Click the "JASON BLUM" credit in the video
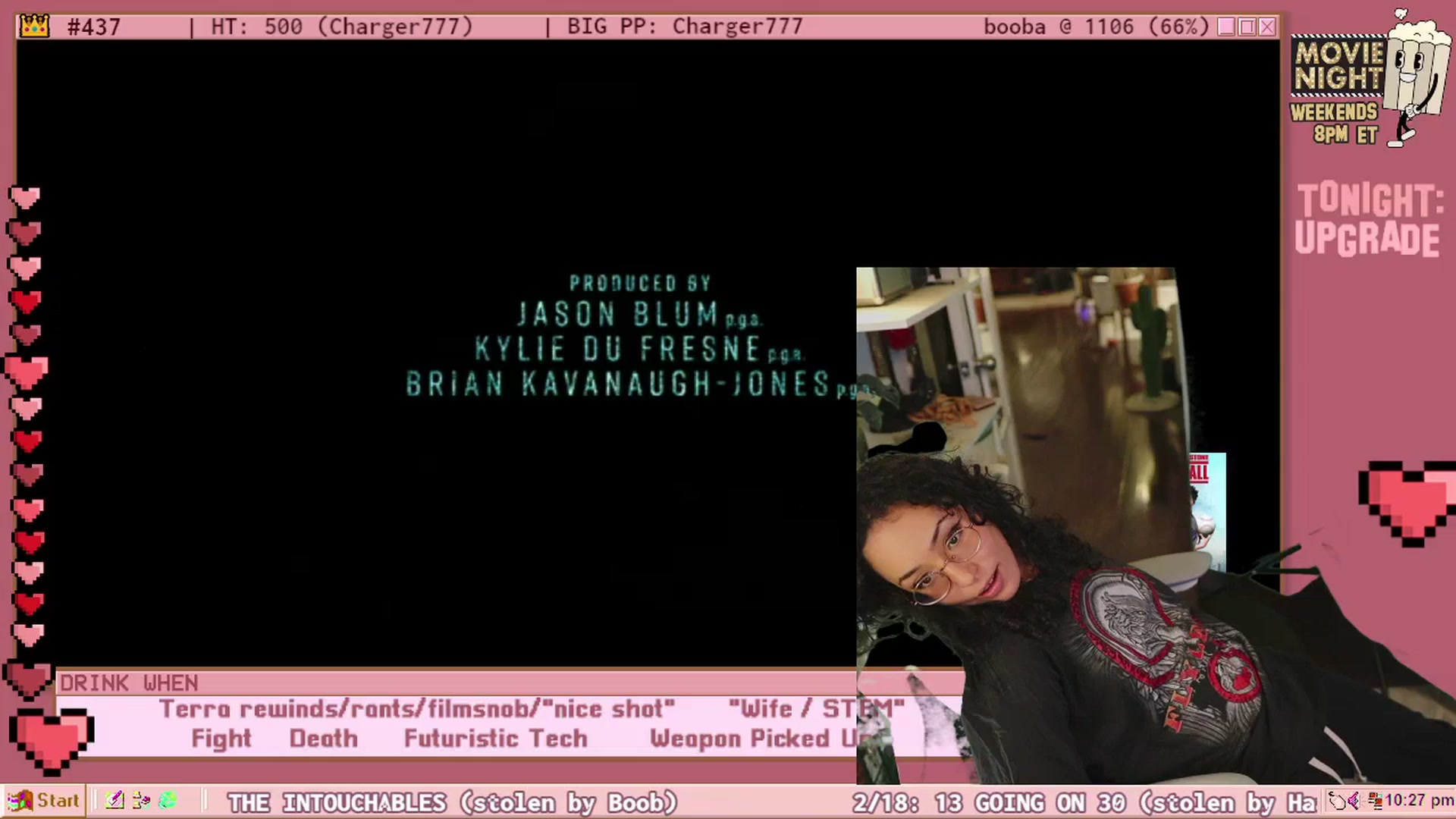Image resolution: width=1456 pixels, height=819 pixels. (617, 314)
